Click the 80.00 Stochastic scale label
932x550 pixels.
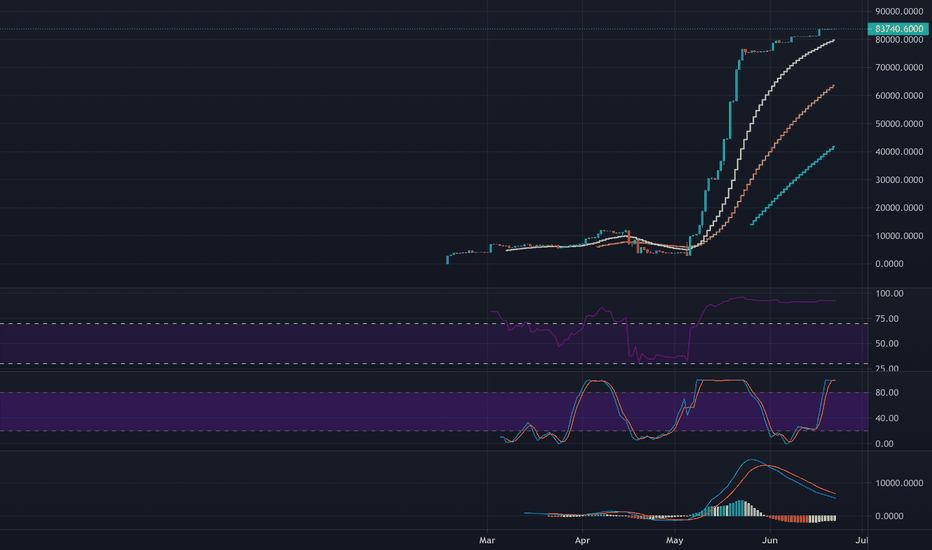[x=887, y=392]
